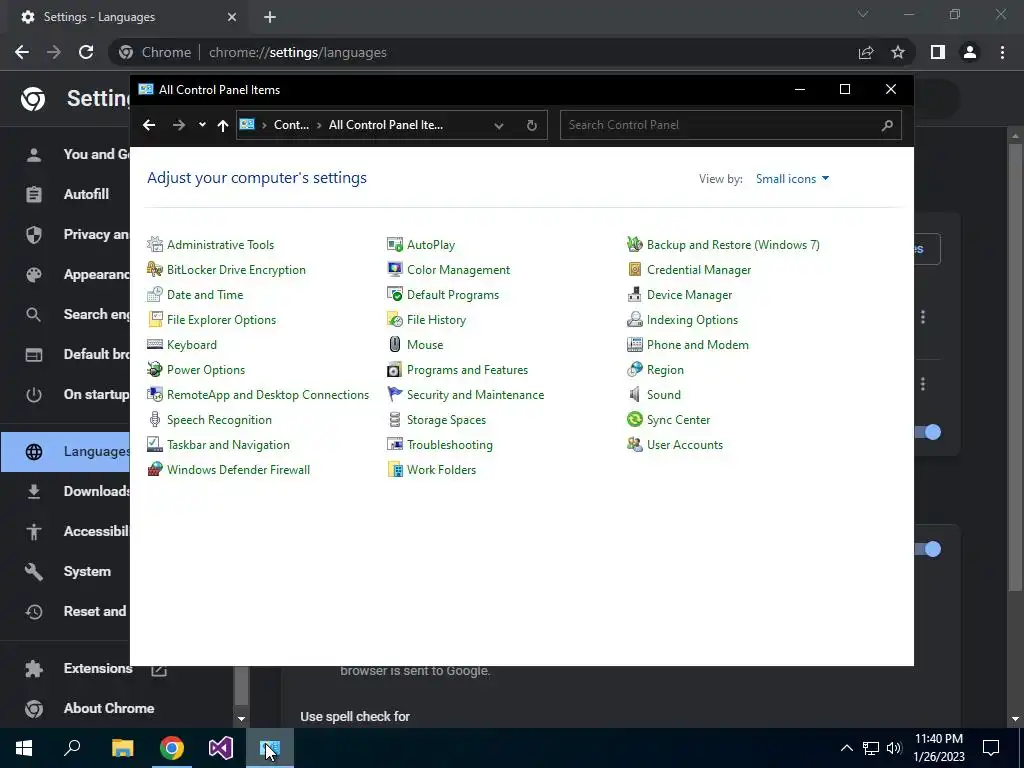Open Sync Center link

pos(678,419)
